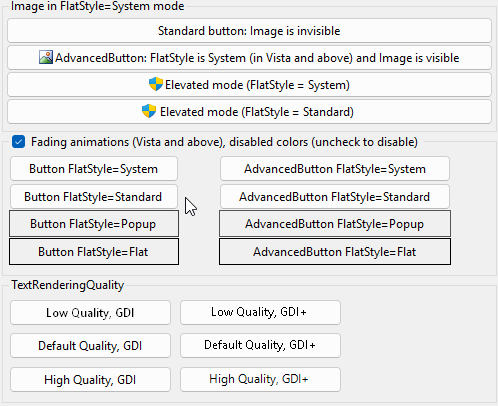Click Elevated mode (FlatStyle = Standard) button
498x406 pixels.
click(x=249, y=112)
